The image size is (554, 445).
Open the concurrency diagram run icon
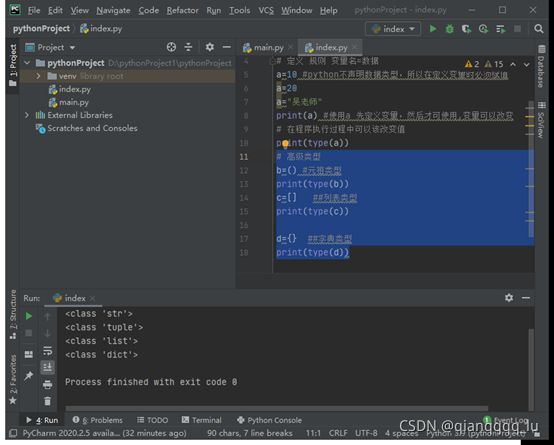tap(501, 29)
